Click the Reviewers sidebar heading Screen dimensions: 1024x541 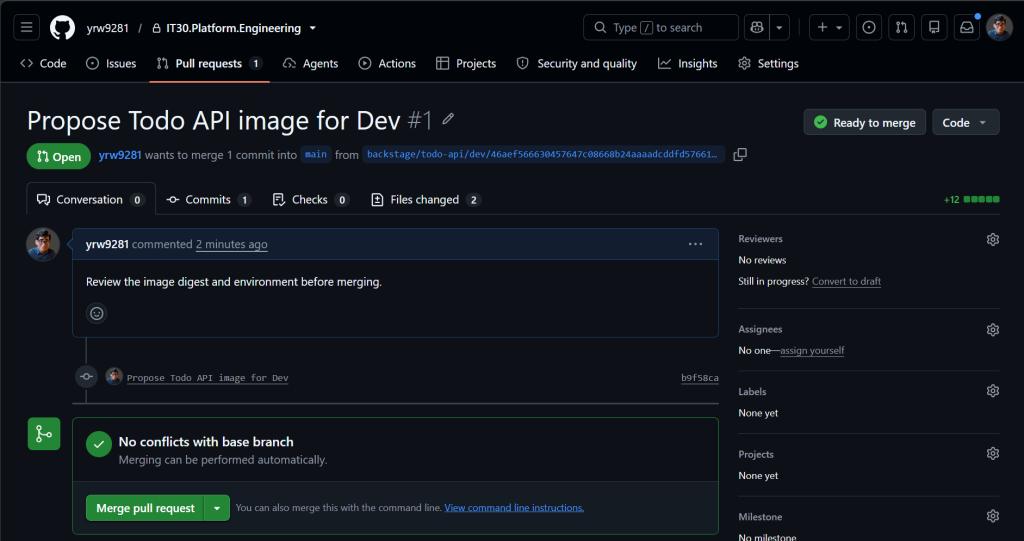pos(760,238)
